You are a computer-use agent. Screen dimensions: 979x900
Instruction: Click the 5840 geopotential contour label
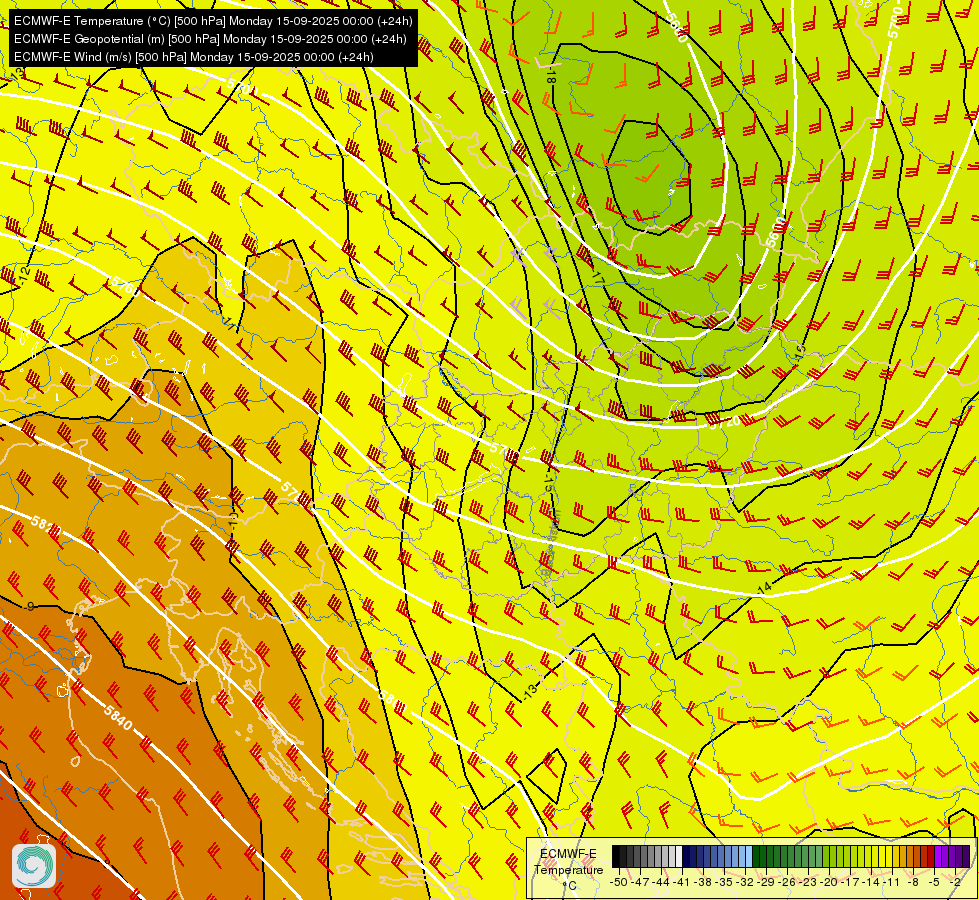click(x=118, y=718)
